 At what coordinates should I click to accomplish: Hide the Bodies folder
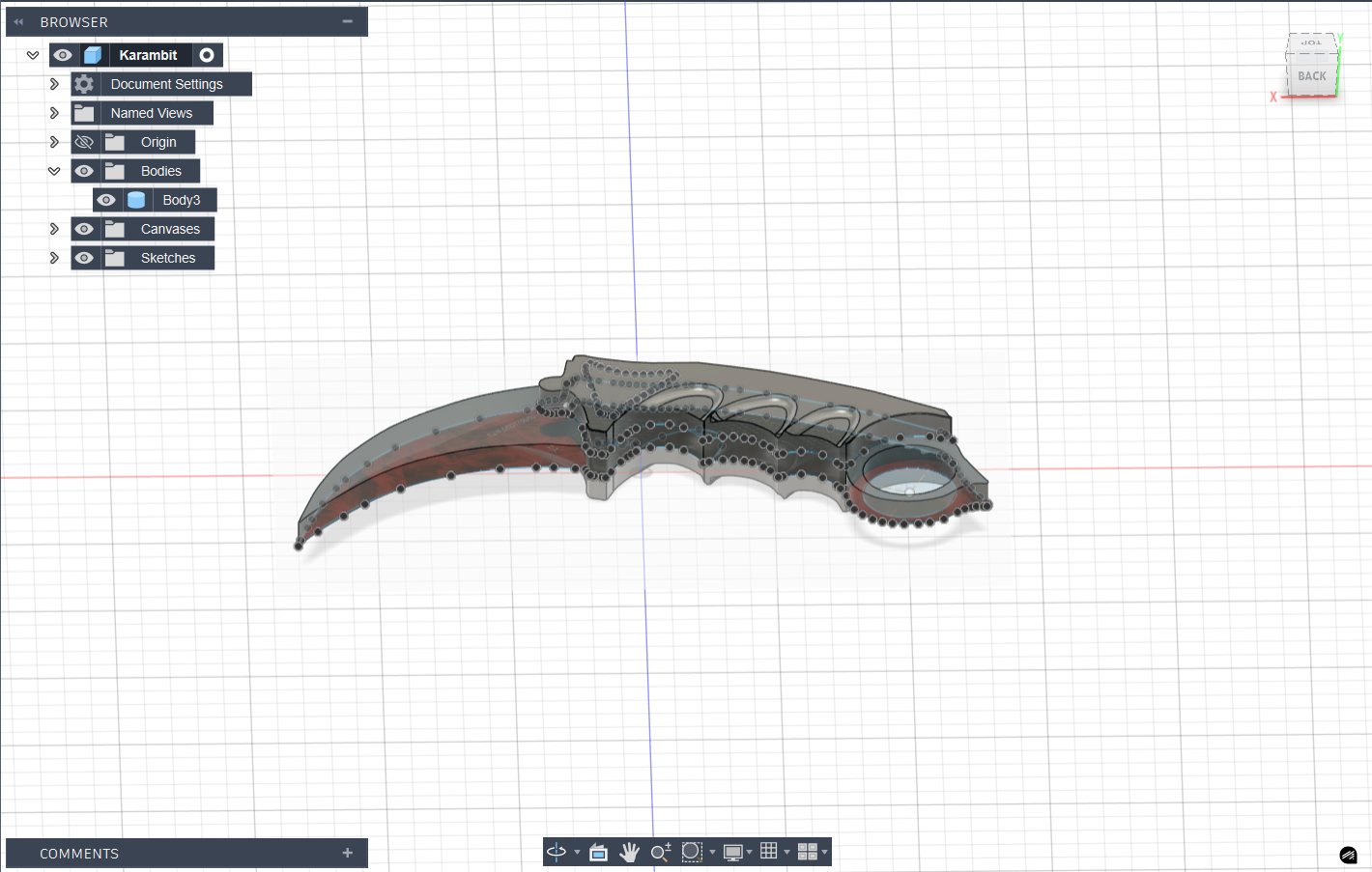pyautogui.click(x=84, y=171)
